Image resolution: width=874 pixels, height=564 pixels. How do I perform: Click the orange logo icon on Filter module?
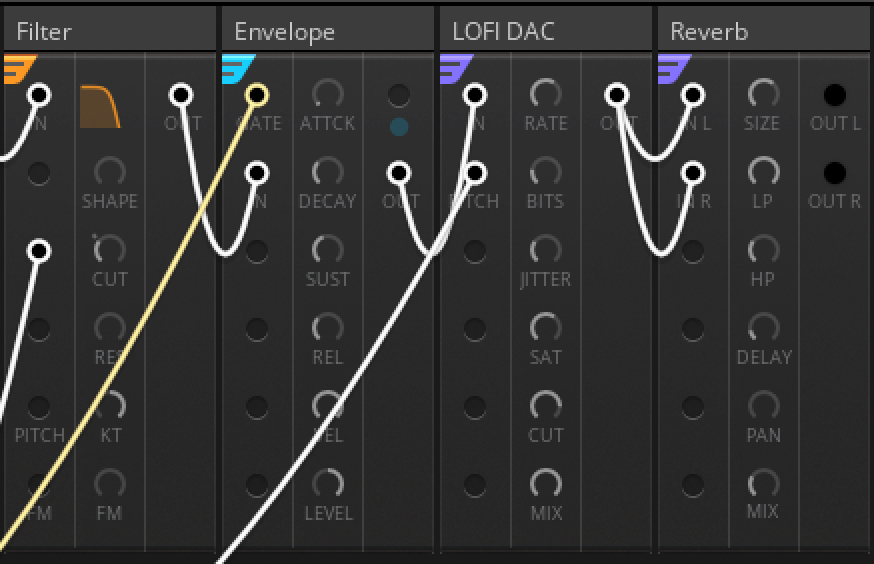tap(18, 69)
